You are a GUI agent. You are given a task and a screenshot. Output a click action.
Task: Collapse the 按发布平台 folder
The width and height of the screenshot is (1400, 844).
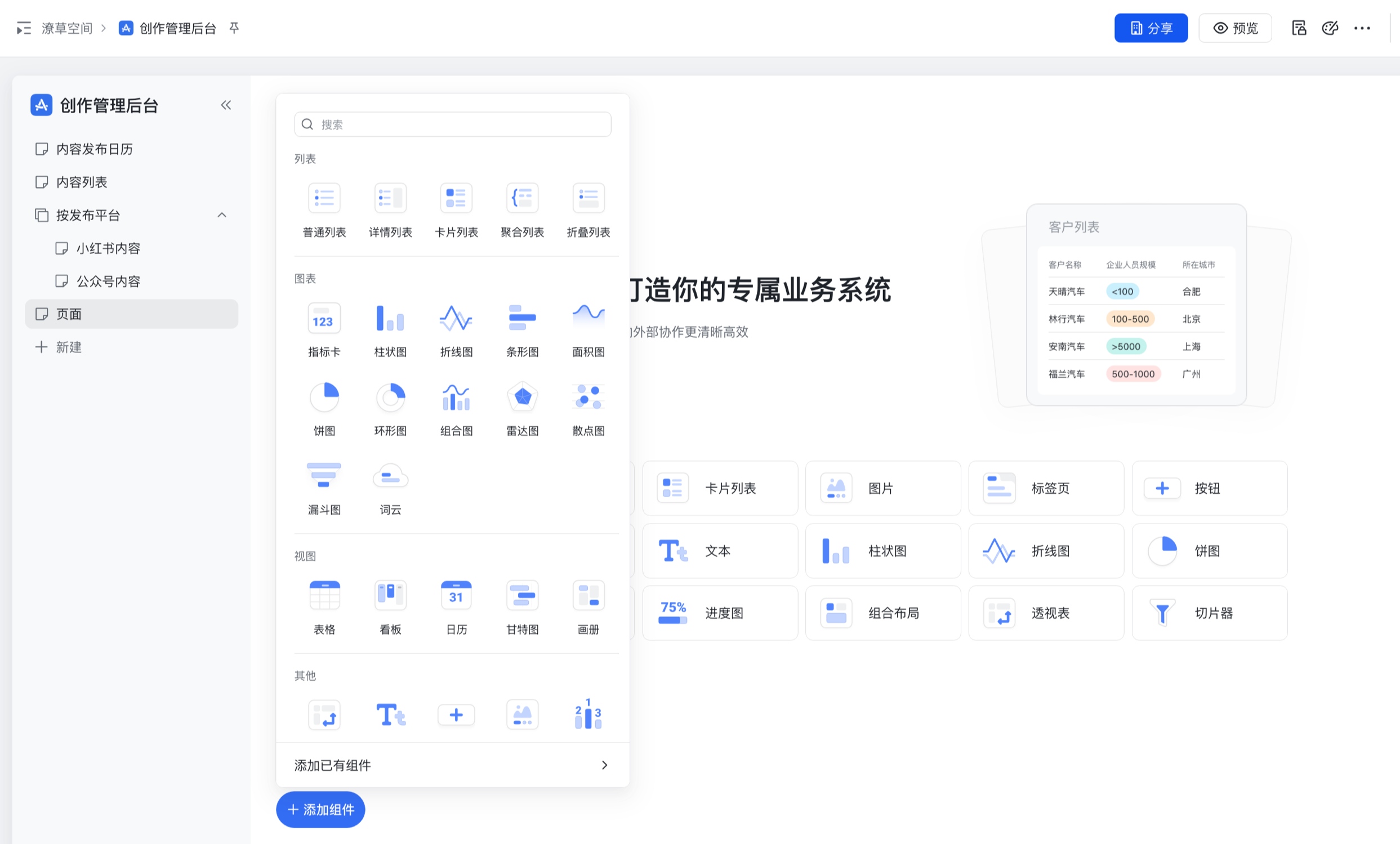coord(221,215)
